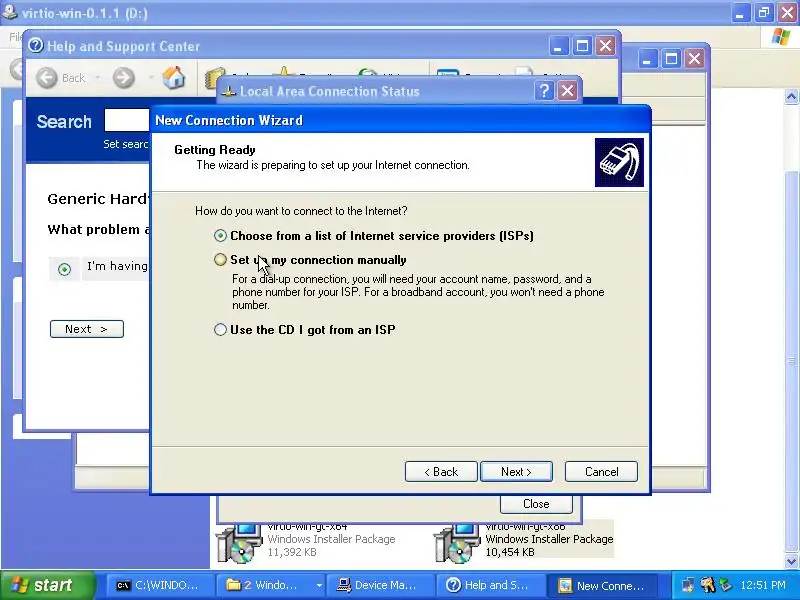The image size is (800, 600).
Task: Open the Start menu
Action: (47, 585)
